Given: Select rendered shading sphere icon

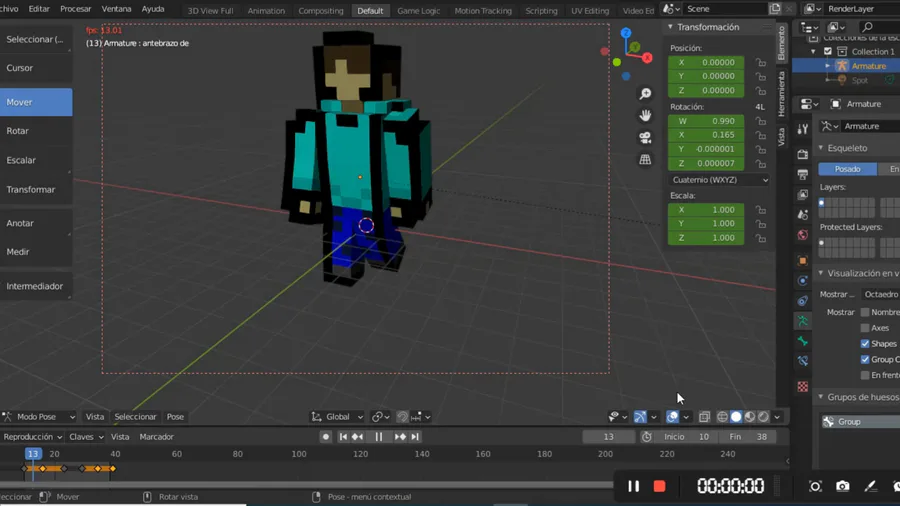Looking at the screenshot, I should pyautogui.click(x=763, y=417).
